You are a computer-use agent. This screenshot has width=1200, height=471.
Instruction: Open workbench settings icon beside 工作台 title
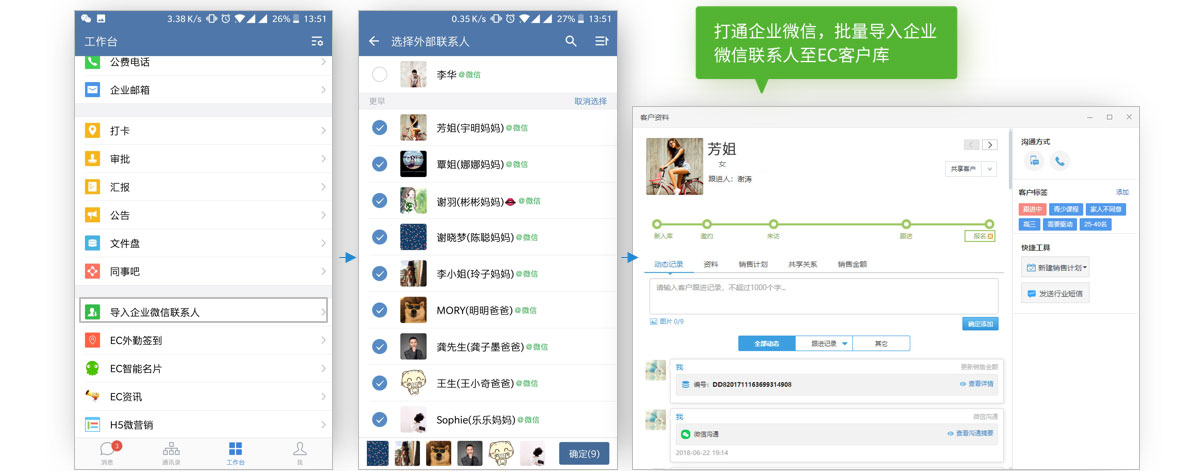click(x=317, y=41)
